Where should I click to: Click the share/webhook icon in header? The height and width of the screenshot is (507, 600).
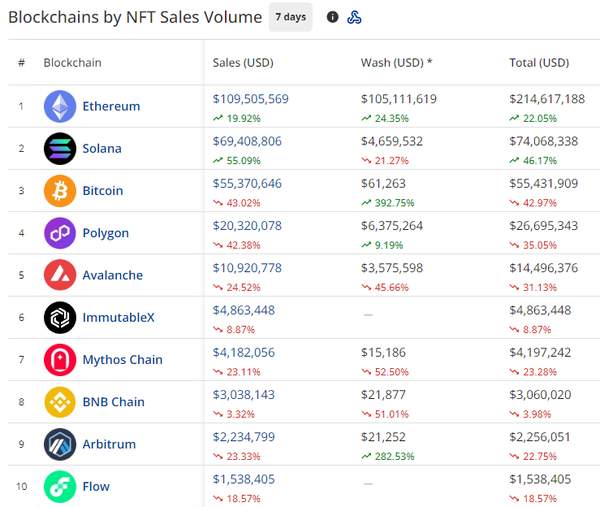(x=354, y=17)
